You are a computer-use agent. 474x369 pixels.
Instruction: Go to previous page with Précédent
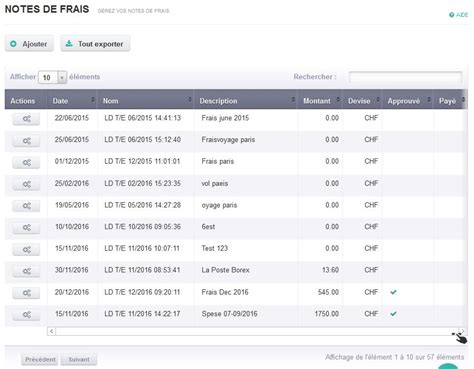40,359
